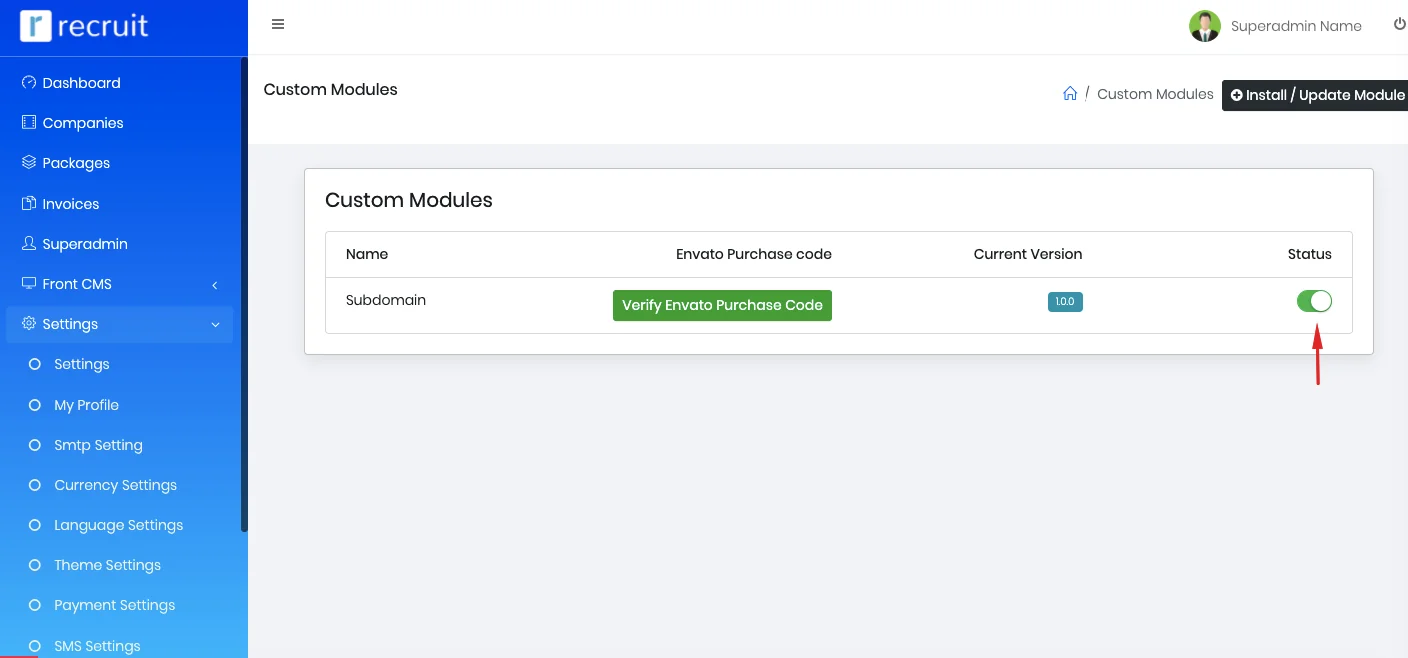Click the Front CMS monitor icon

[29, 284]
